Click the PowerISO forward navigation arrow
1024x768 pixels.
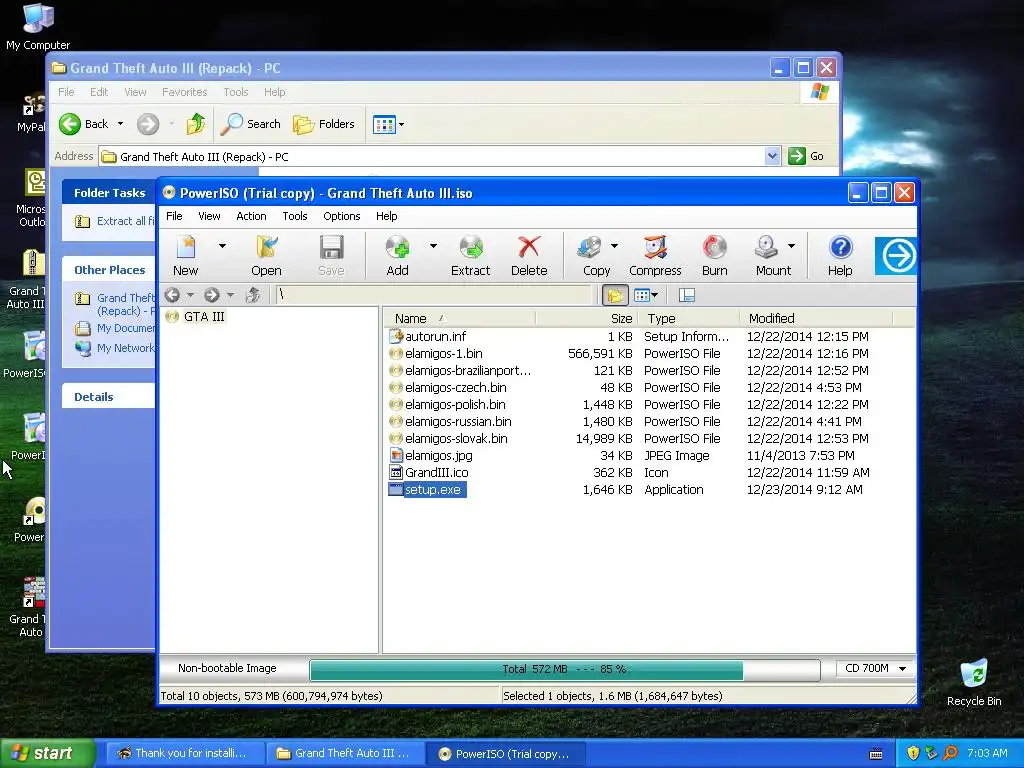[212, 295]
